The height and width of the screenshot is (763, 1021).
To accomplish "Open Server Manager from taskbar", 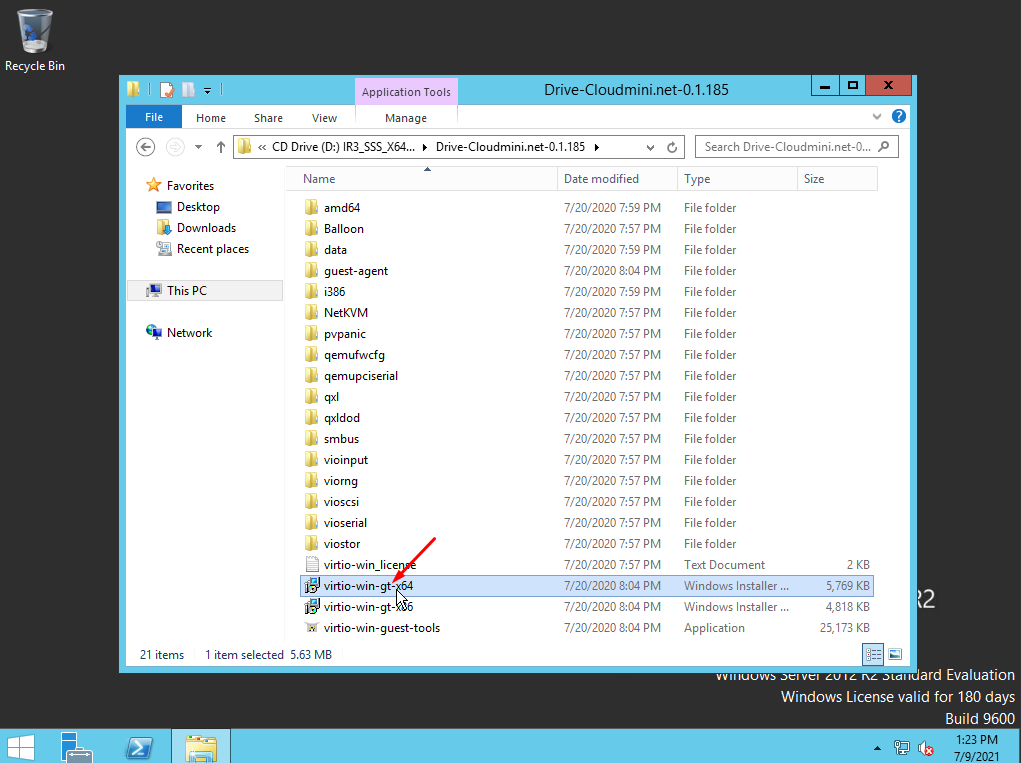I will pos(76,747).
